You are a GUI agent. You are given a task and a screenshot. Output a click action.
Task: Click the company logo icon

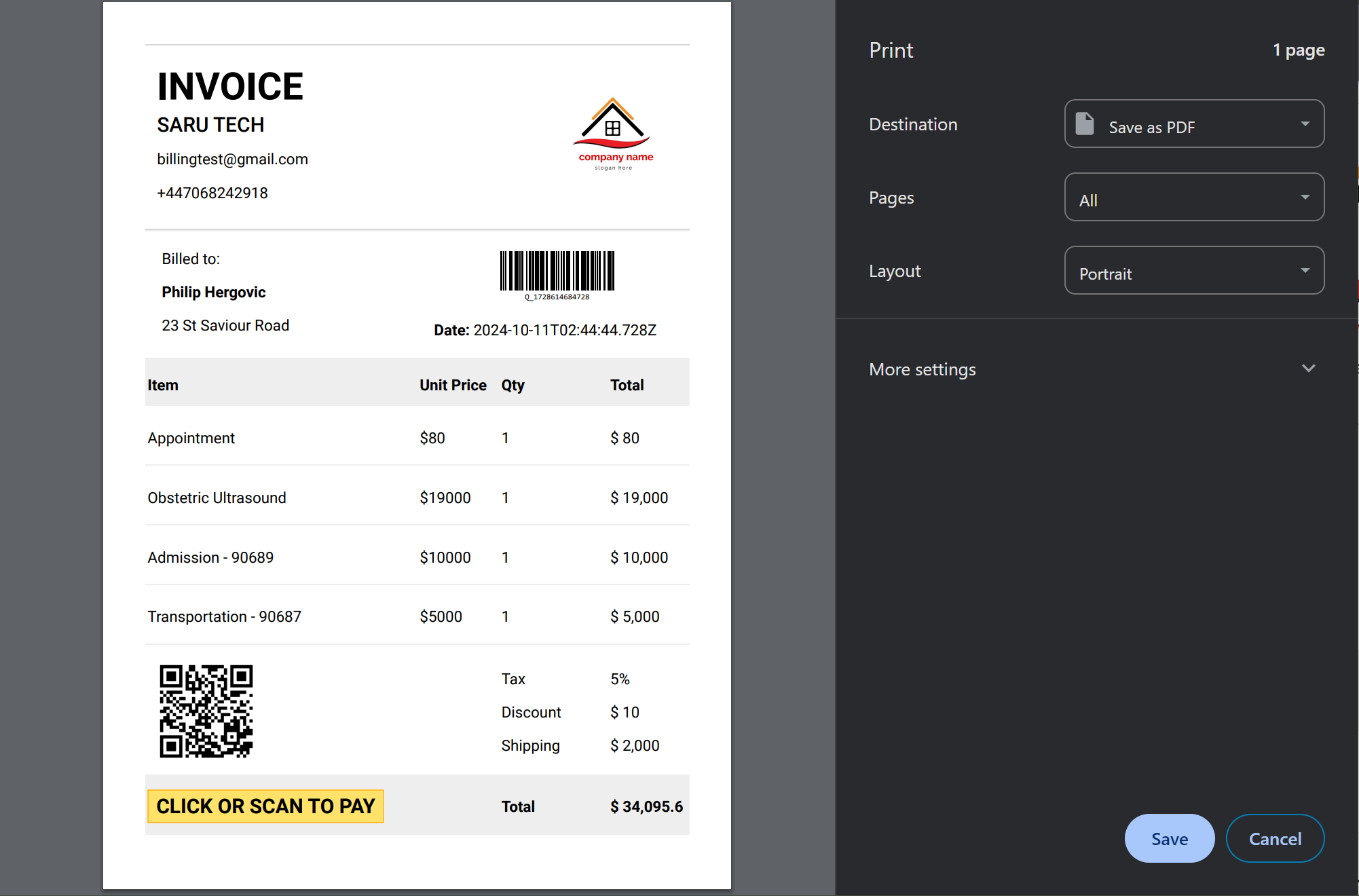click(x=613, y=130)
